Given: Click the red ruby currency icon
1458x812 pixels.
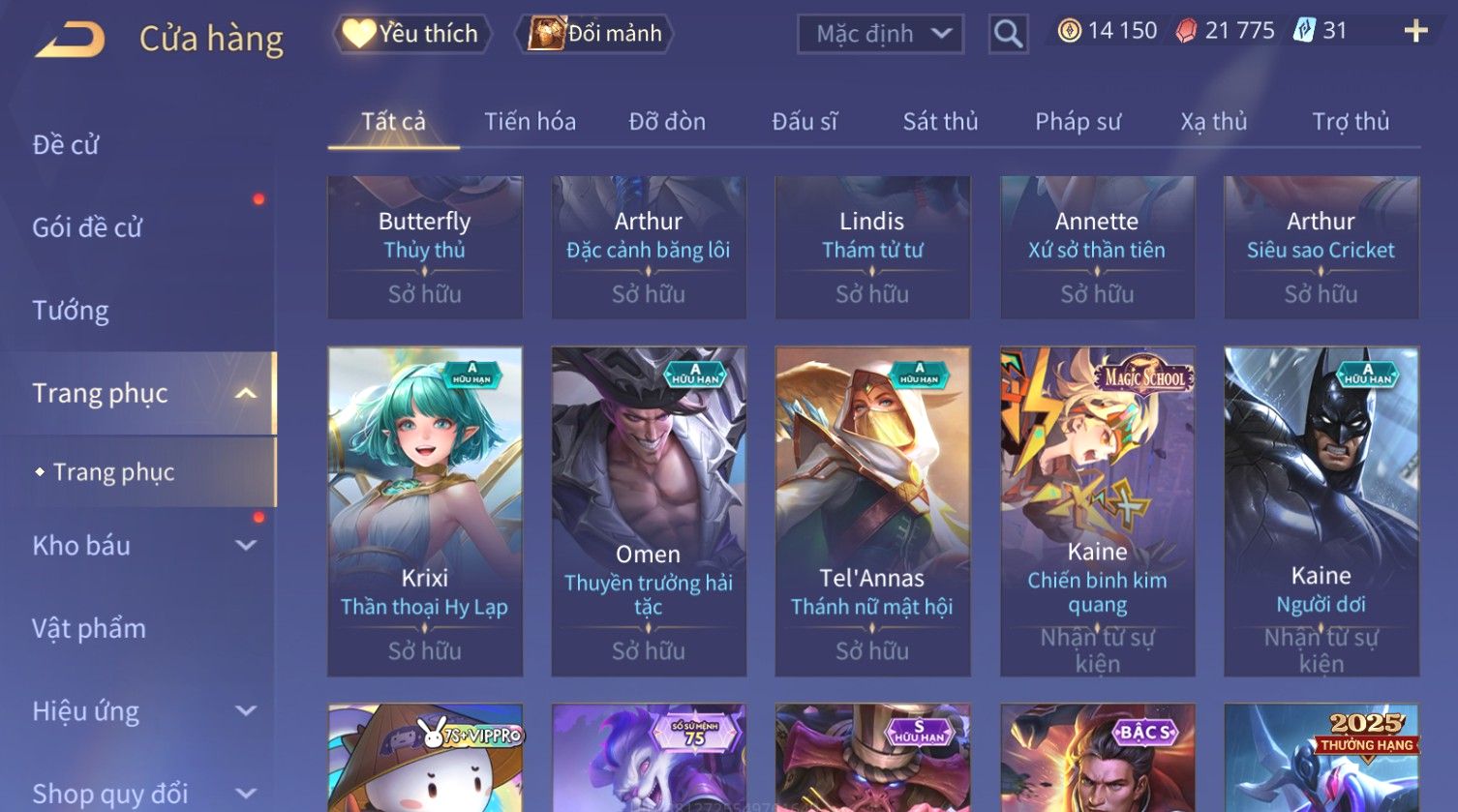Looking at the screenshot, I should pyautogui.click(x=1186, y=31).
